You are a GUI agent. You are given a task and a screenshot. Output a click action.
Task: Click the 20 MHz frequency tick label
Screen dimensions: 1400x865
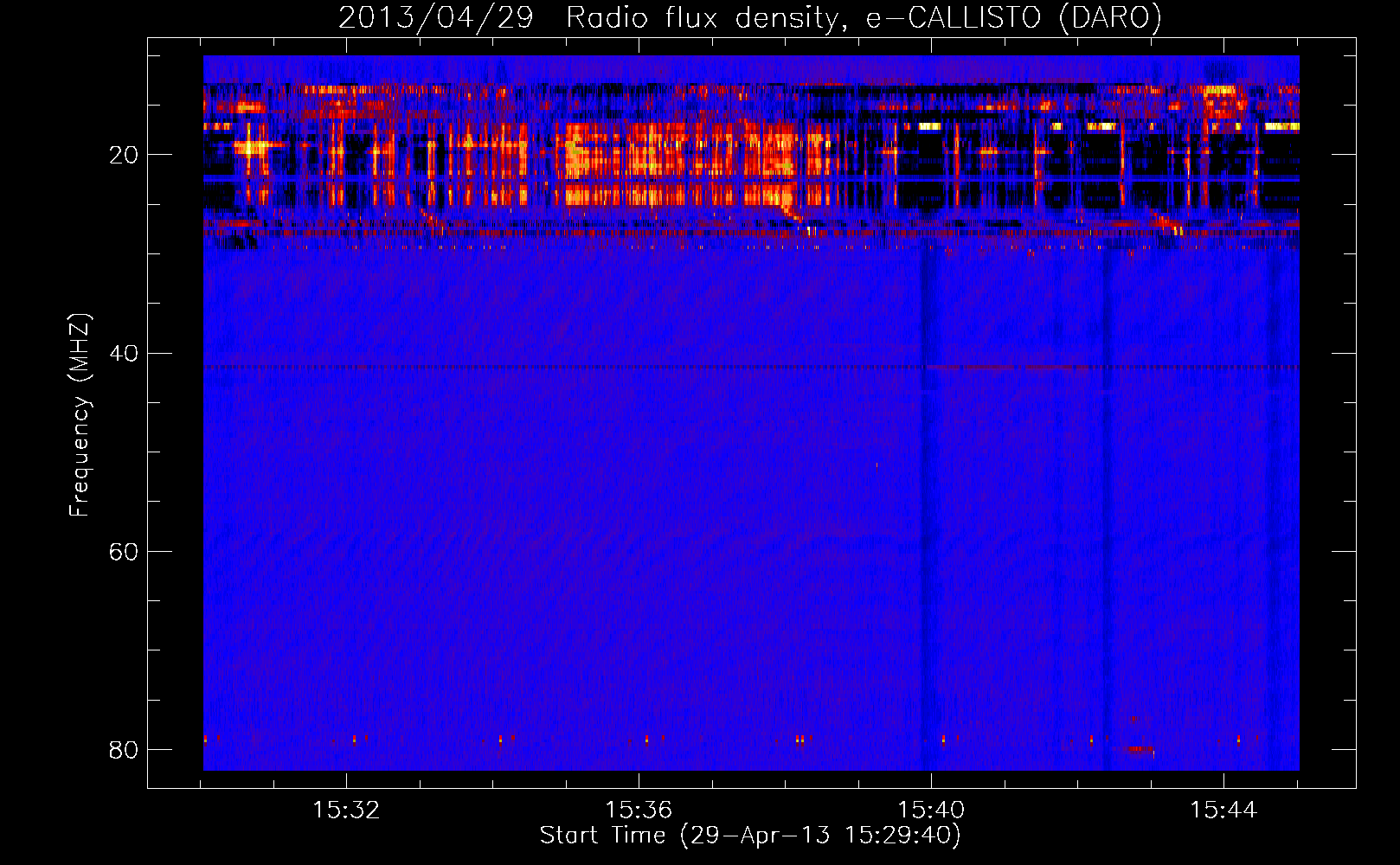(124, 155)
